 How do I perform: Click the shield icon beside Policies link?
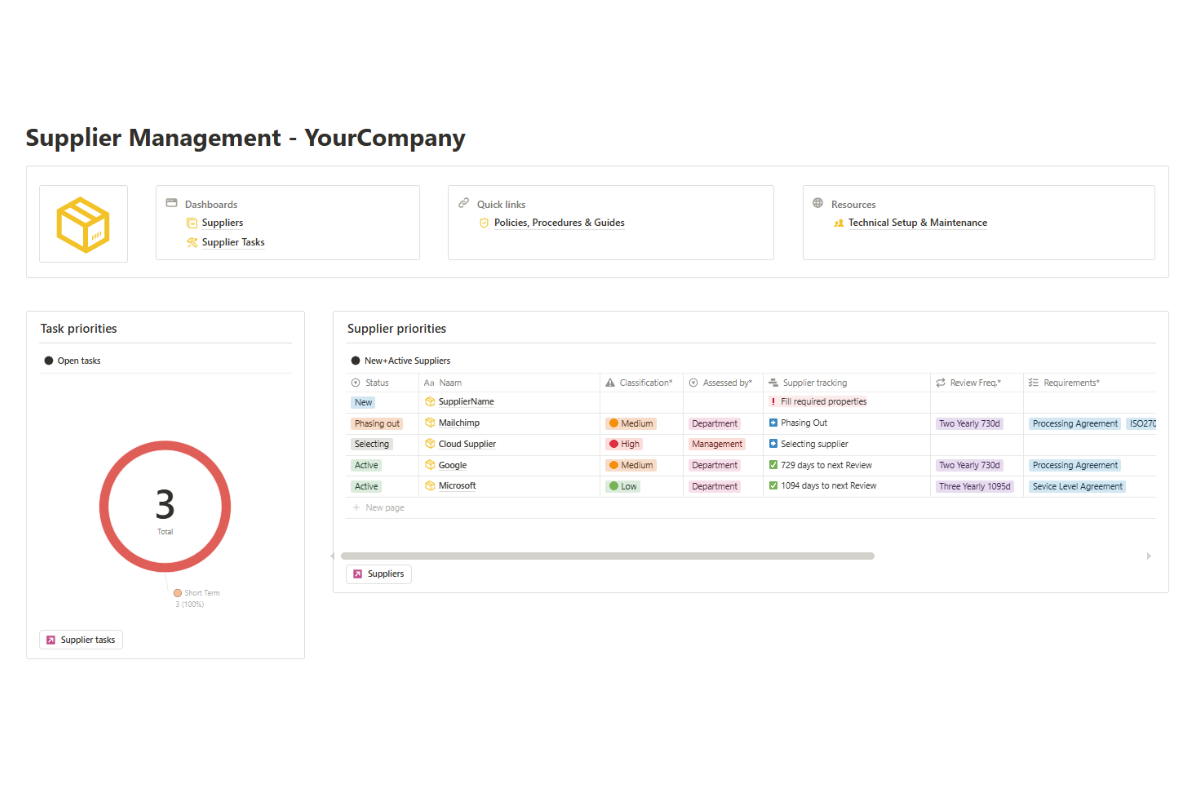coord(484,223)
